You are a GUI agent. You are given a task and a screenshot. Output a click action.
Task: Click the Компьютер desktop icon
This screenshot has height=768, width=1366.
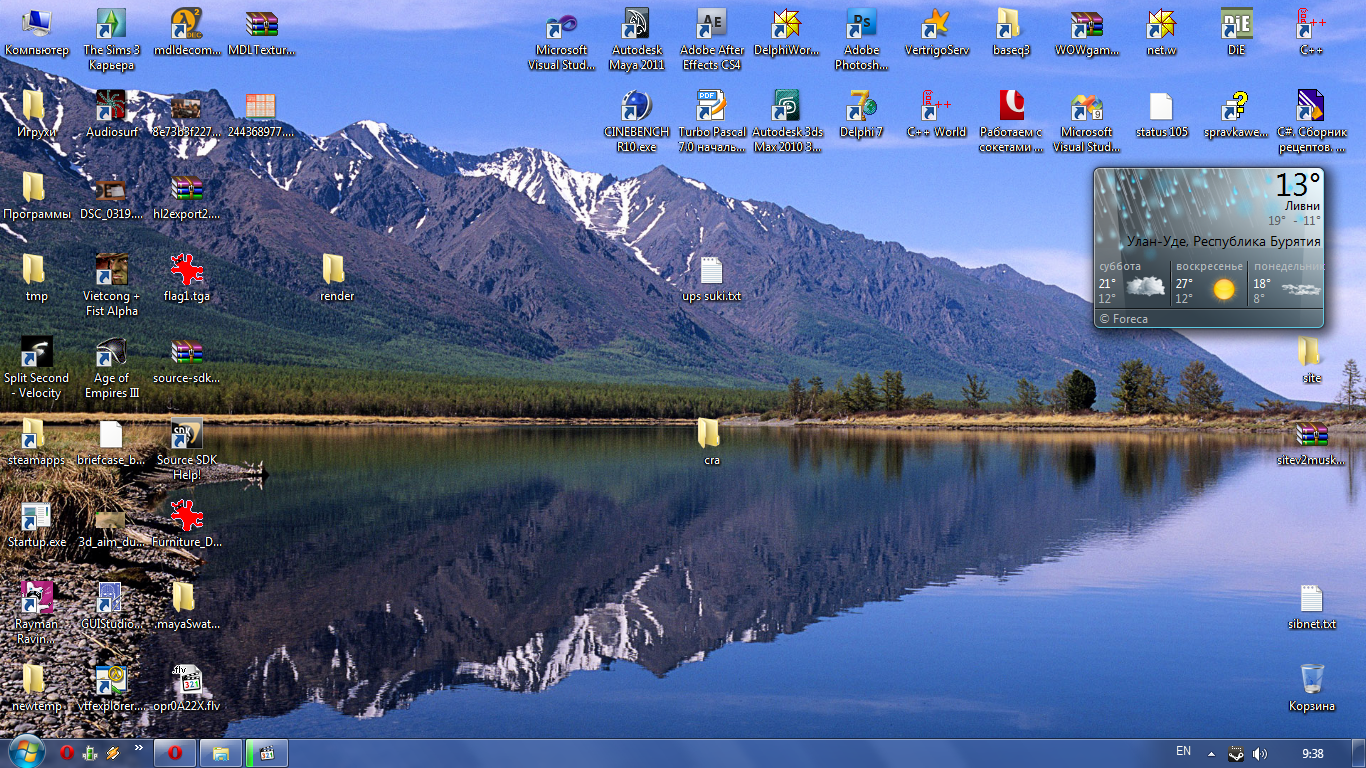pyautogui.click(x=36, y=24)
